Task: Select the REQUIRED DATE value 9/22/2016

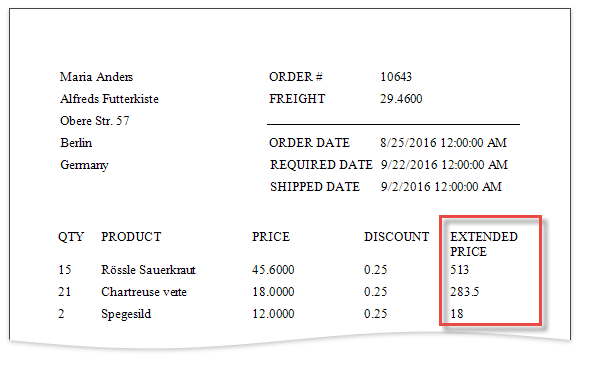Action: (x=444, y=165)
